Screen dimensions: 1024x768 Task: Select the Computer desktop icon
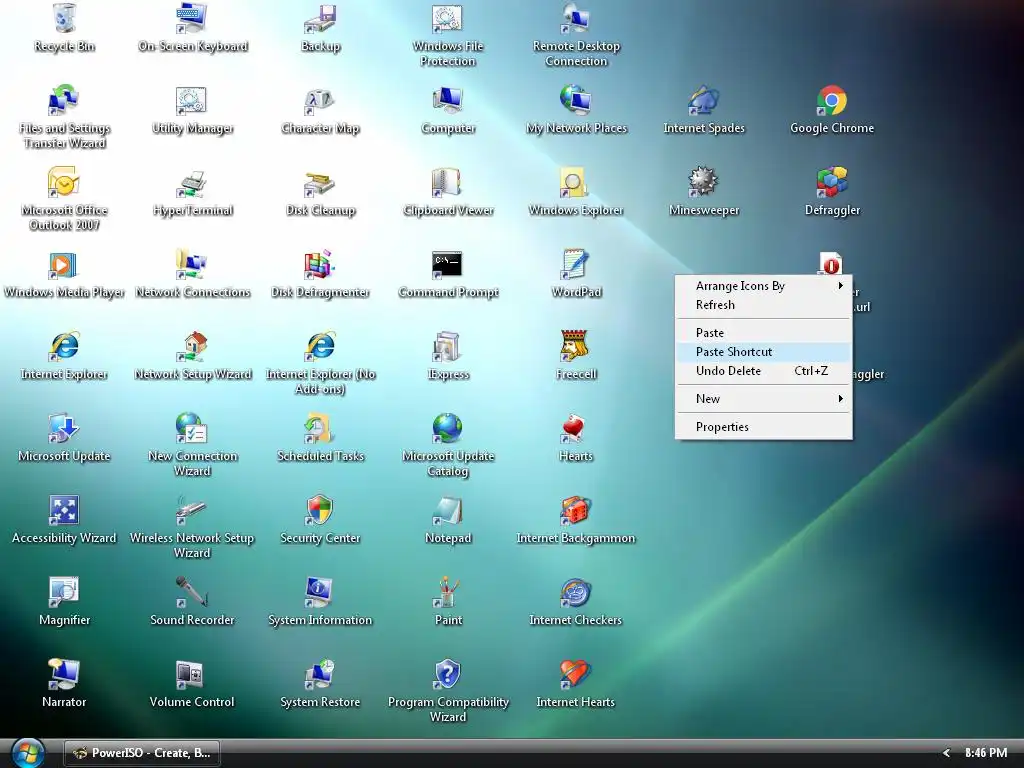point(448,100)
